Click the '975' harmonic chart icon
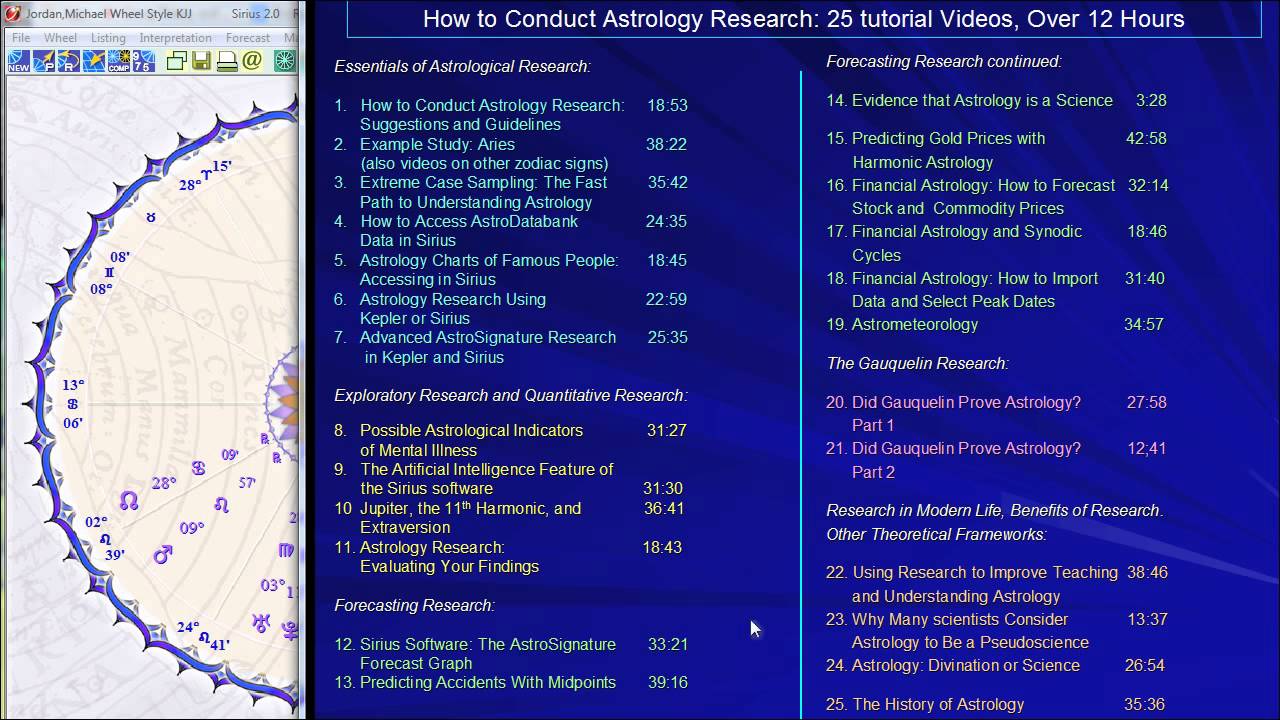 pos(144,61)
